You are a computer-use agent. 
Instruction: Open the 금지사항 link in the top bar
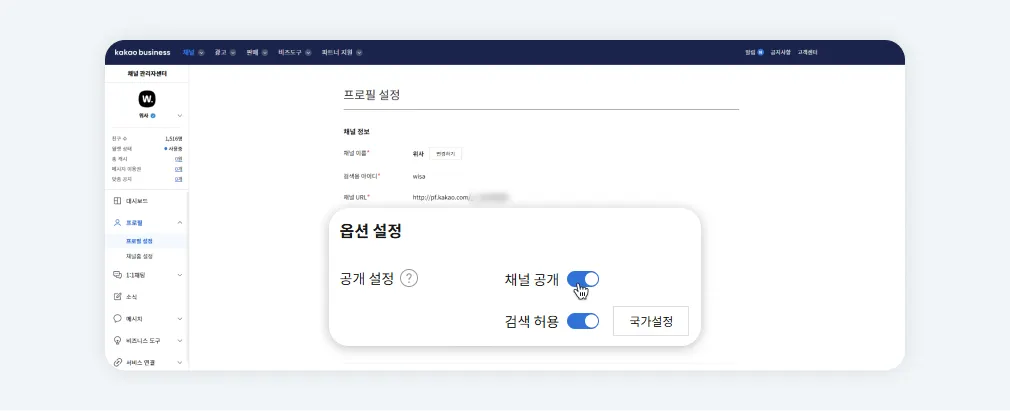tap(780, 52)
